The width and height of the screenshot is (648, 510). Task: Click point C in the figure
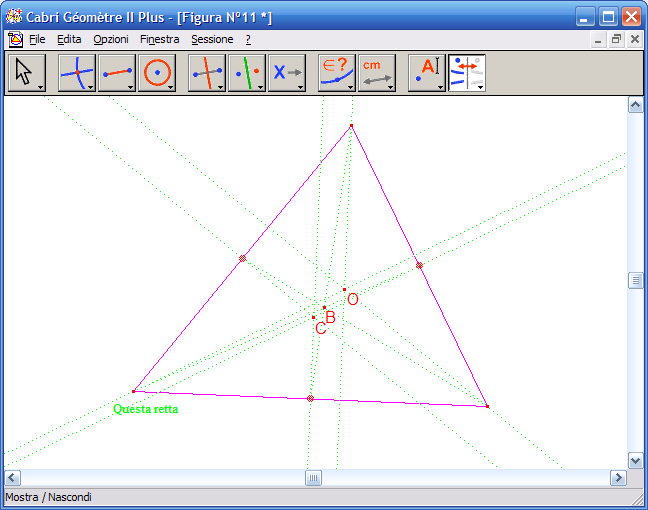pyautogui.click(x=314, y=317)
